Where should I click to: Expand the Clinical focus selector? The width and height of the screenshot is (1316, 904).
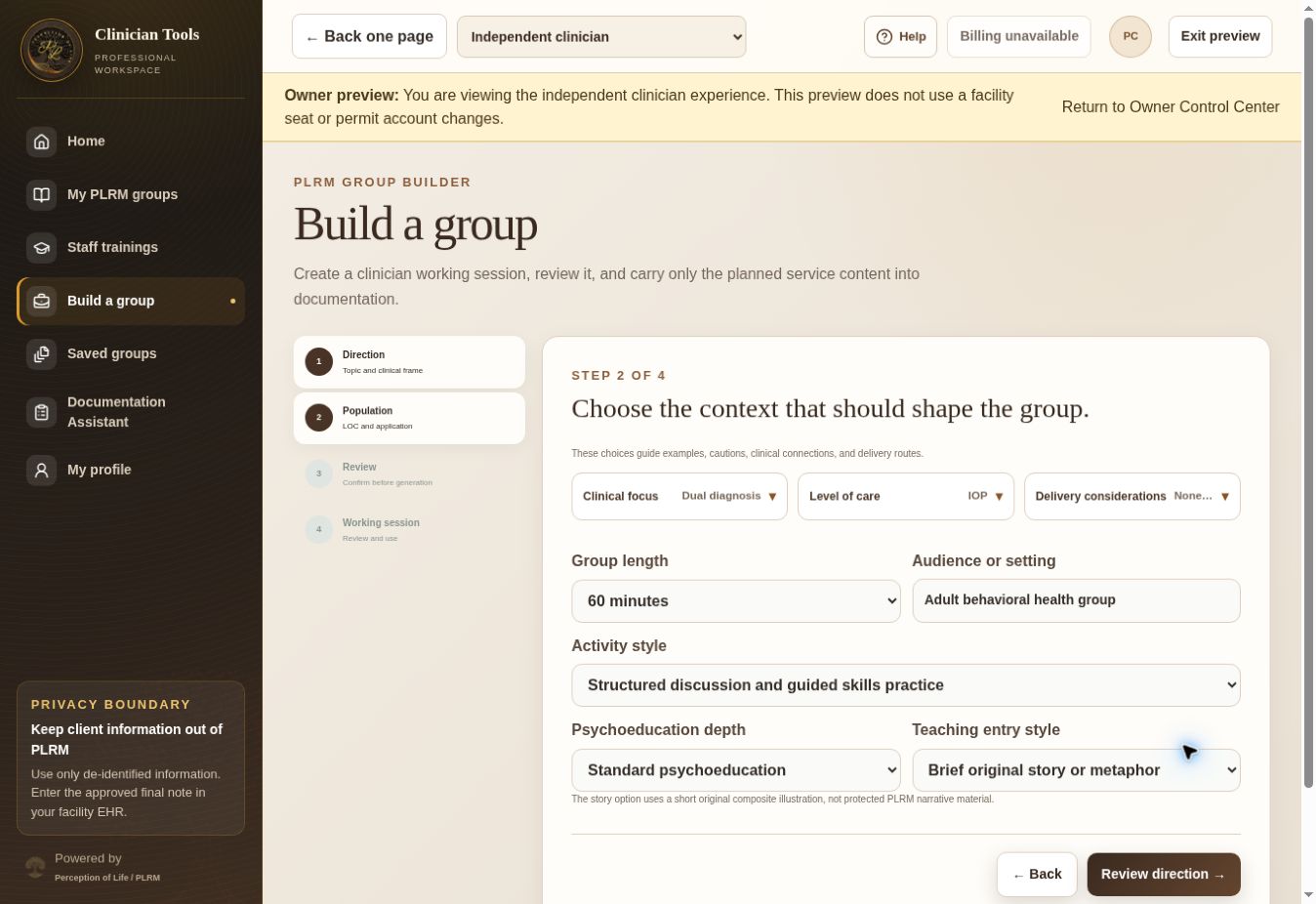(x=679, y=496)
